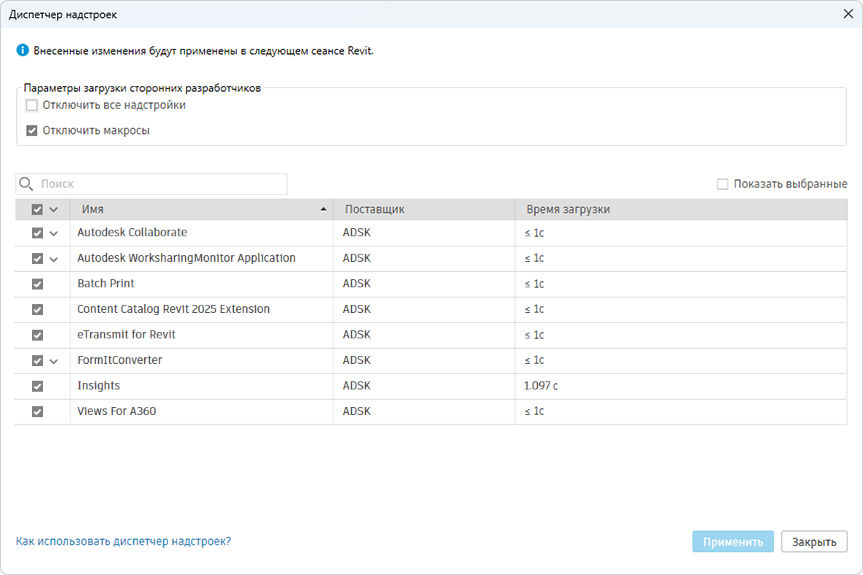Uncheck Content Catalog Revit 2025 Extension checkbox
The image size is (863, 575).
pos(37,309)
